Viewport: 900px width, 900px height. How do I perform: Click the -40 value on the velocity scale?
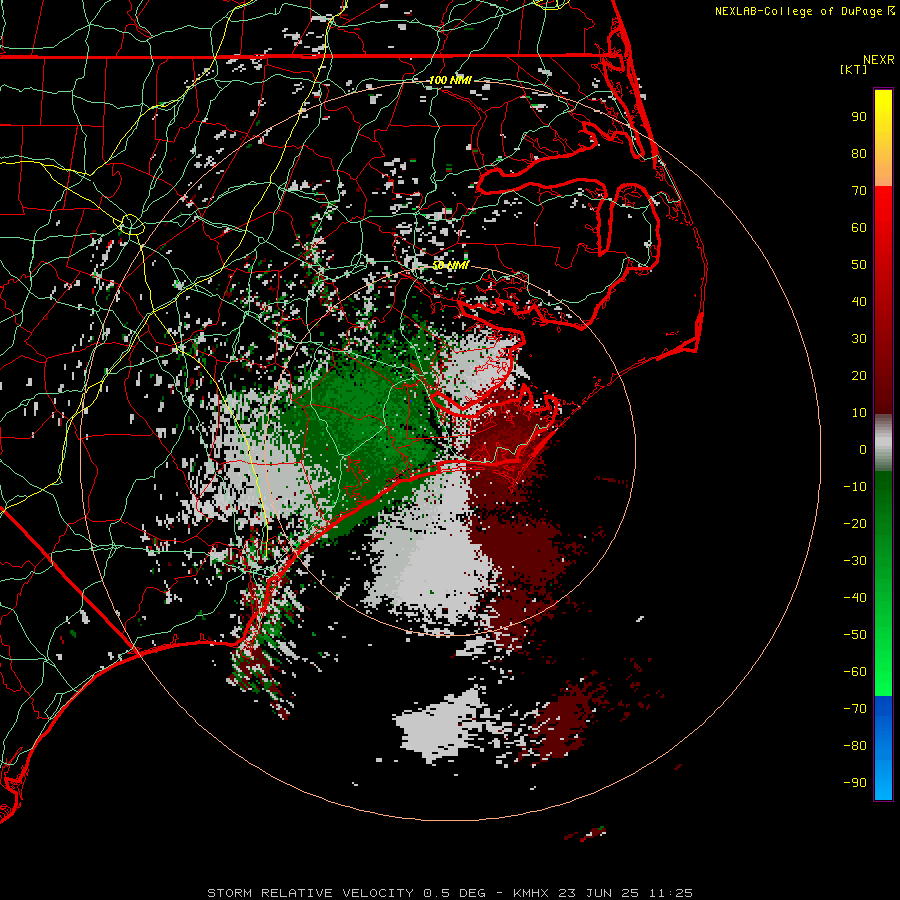(x=855, y=598)
